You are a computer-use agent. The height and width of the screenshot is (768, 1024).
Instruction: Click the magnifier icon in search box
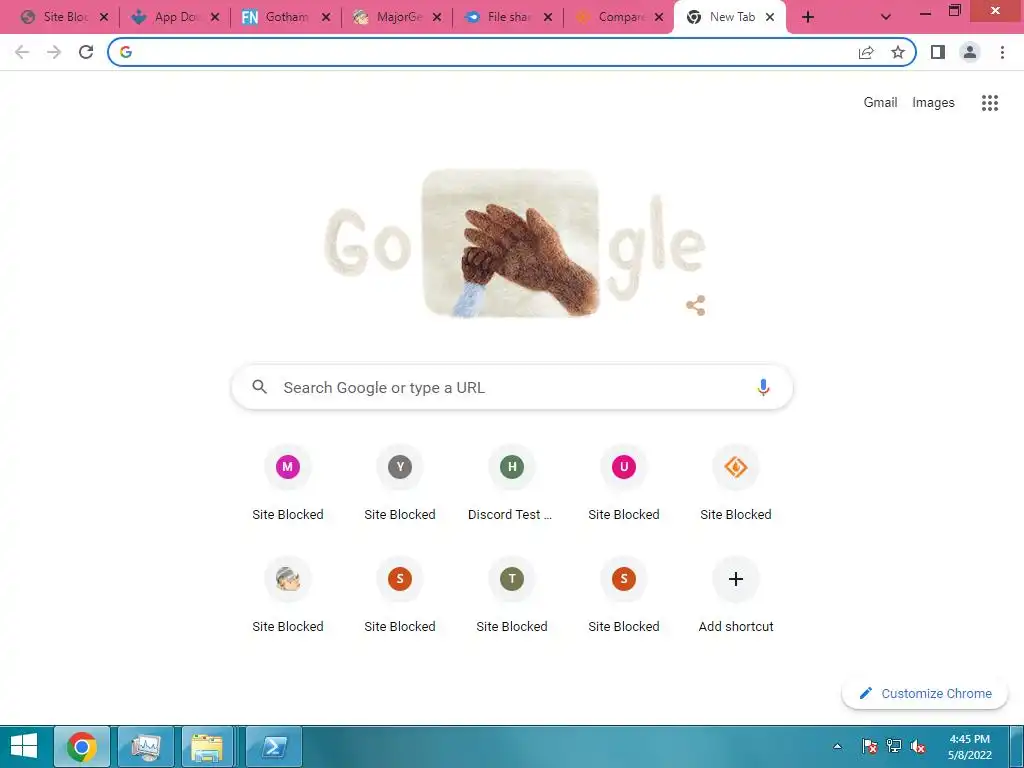click(259, 387)
